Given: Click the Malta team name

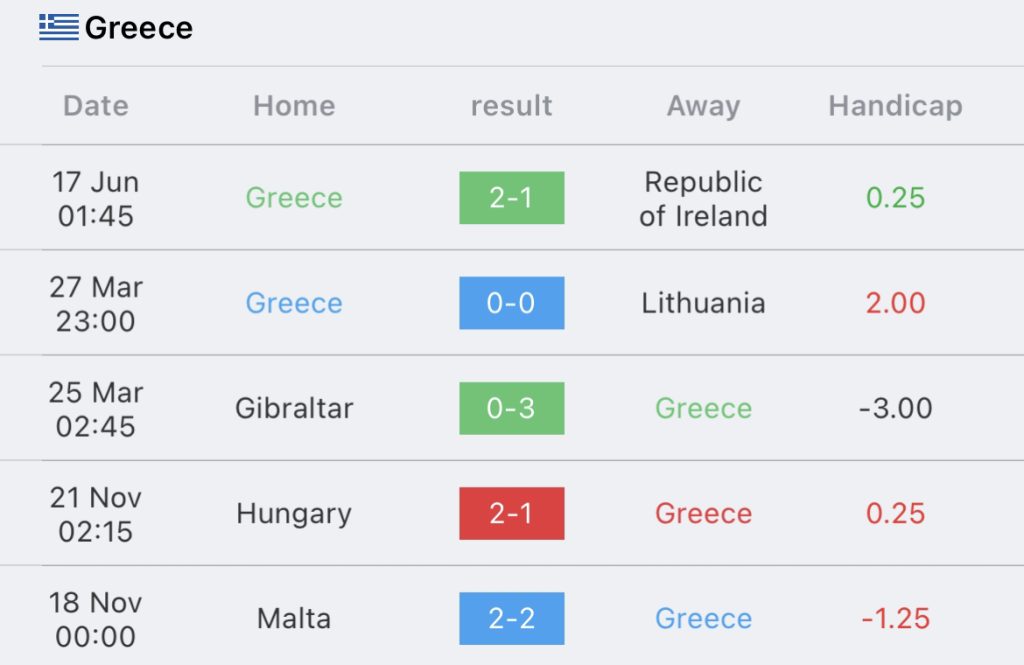Looking at the screenshot, I should coord(294,619).
